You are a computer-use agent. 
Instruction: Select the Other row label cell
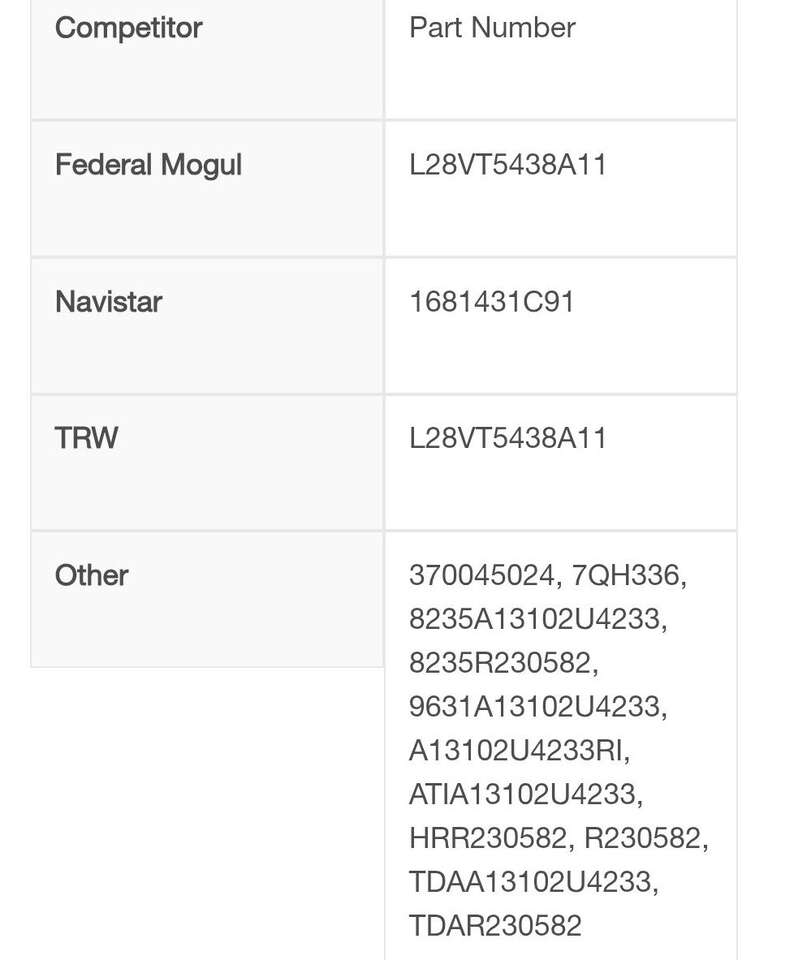point(92,576)
